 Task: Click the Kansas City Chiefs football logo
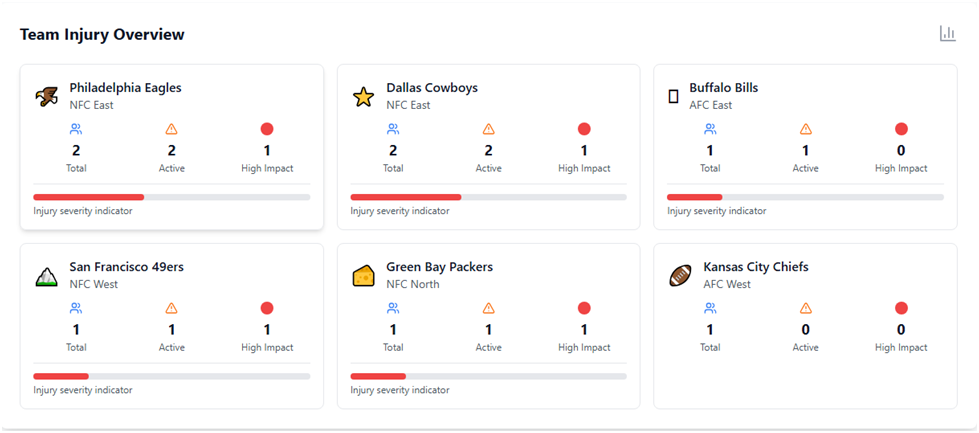pyautogui.click(x=679, y=276)
